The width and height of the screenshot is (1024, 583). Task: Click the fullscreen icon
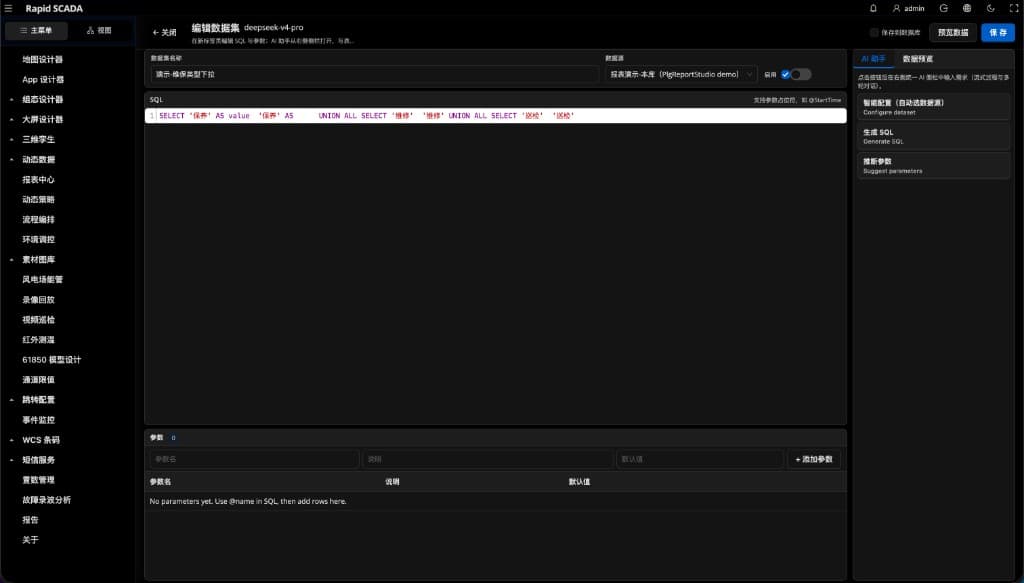tap(1014, 8)
